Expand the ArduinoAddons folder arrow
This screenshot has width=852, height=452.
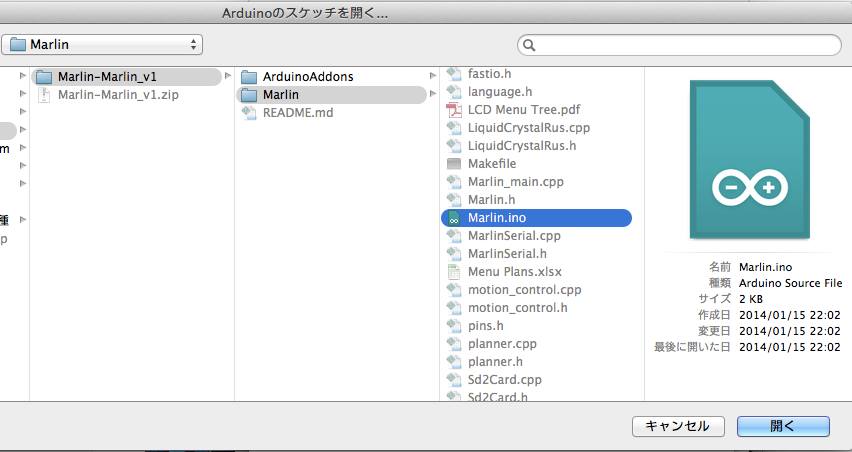[x=432, y=77]
